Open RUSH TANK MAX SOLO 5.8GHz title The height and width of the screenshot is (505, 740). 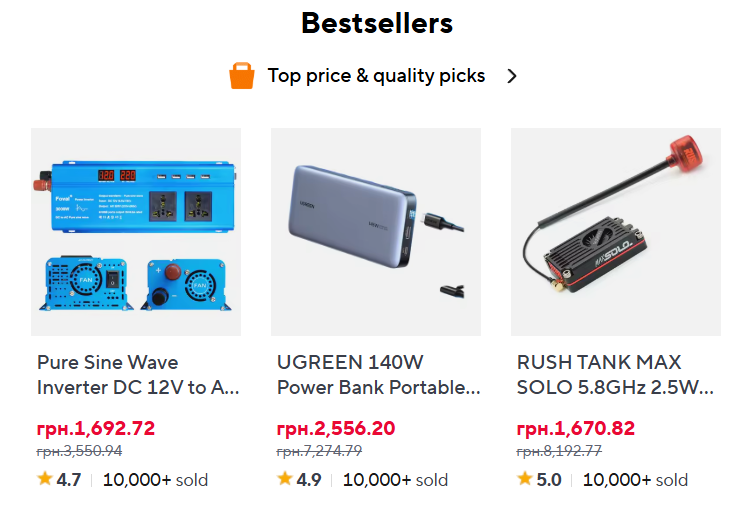616,375
